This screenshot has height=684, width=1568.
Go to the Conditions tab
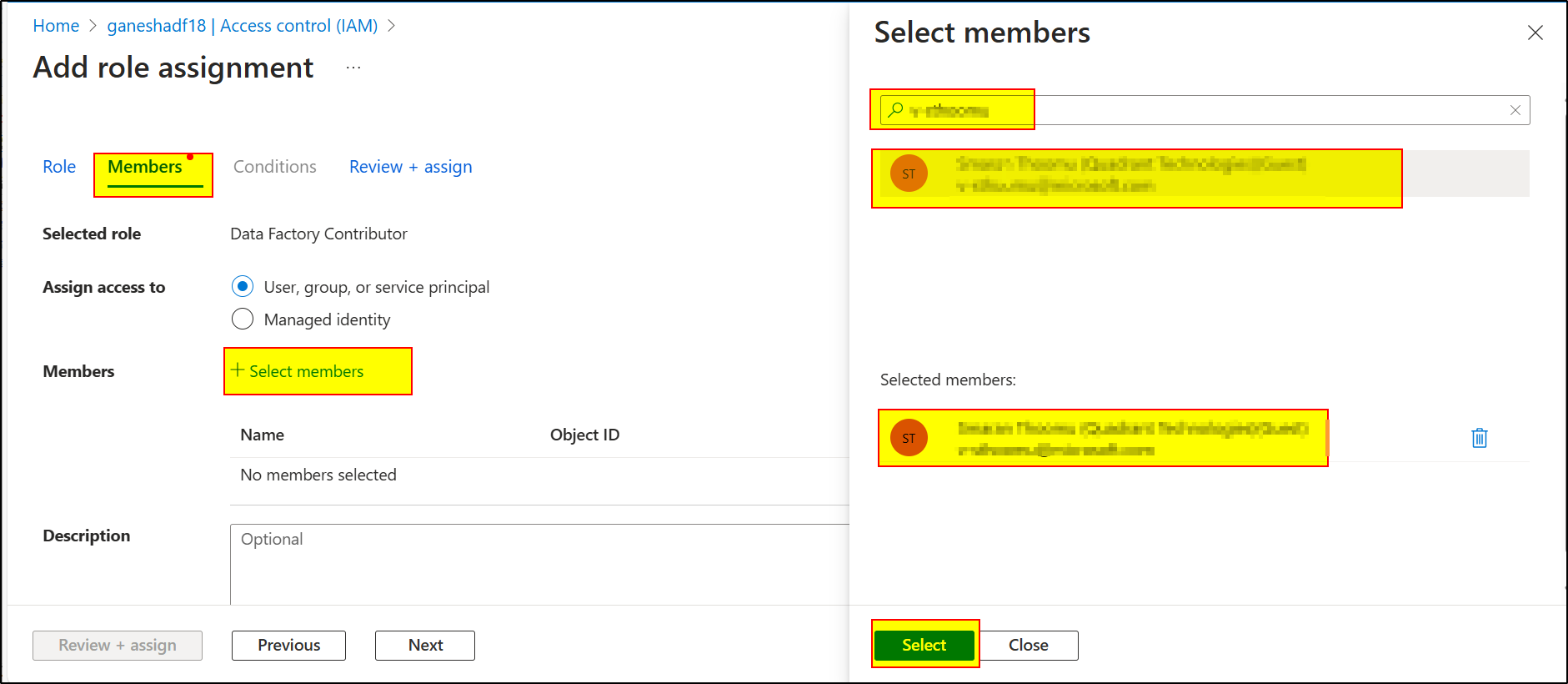[x=275, y=167]
